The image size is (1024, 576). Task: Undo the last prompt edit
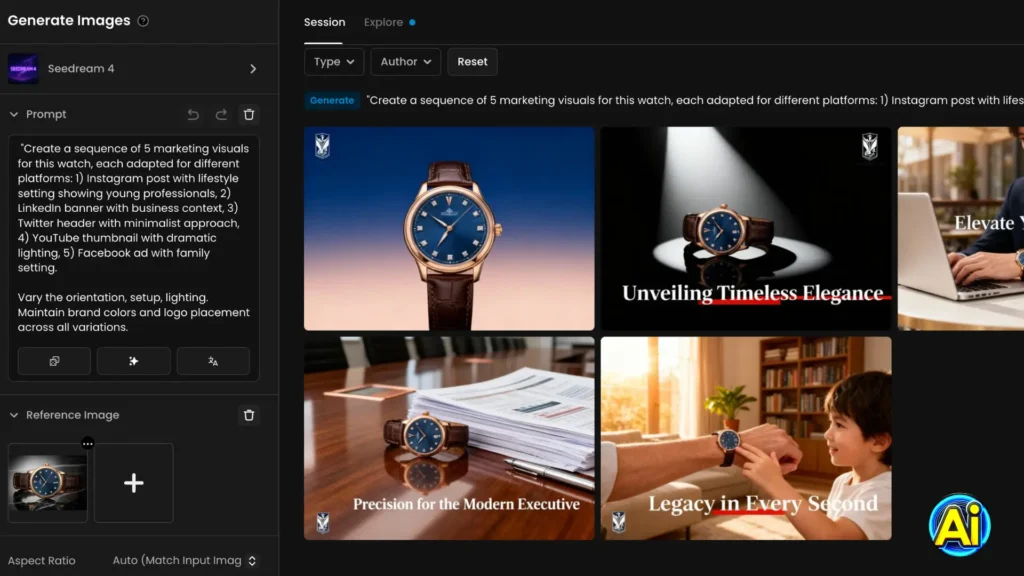(193, 115)
